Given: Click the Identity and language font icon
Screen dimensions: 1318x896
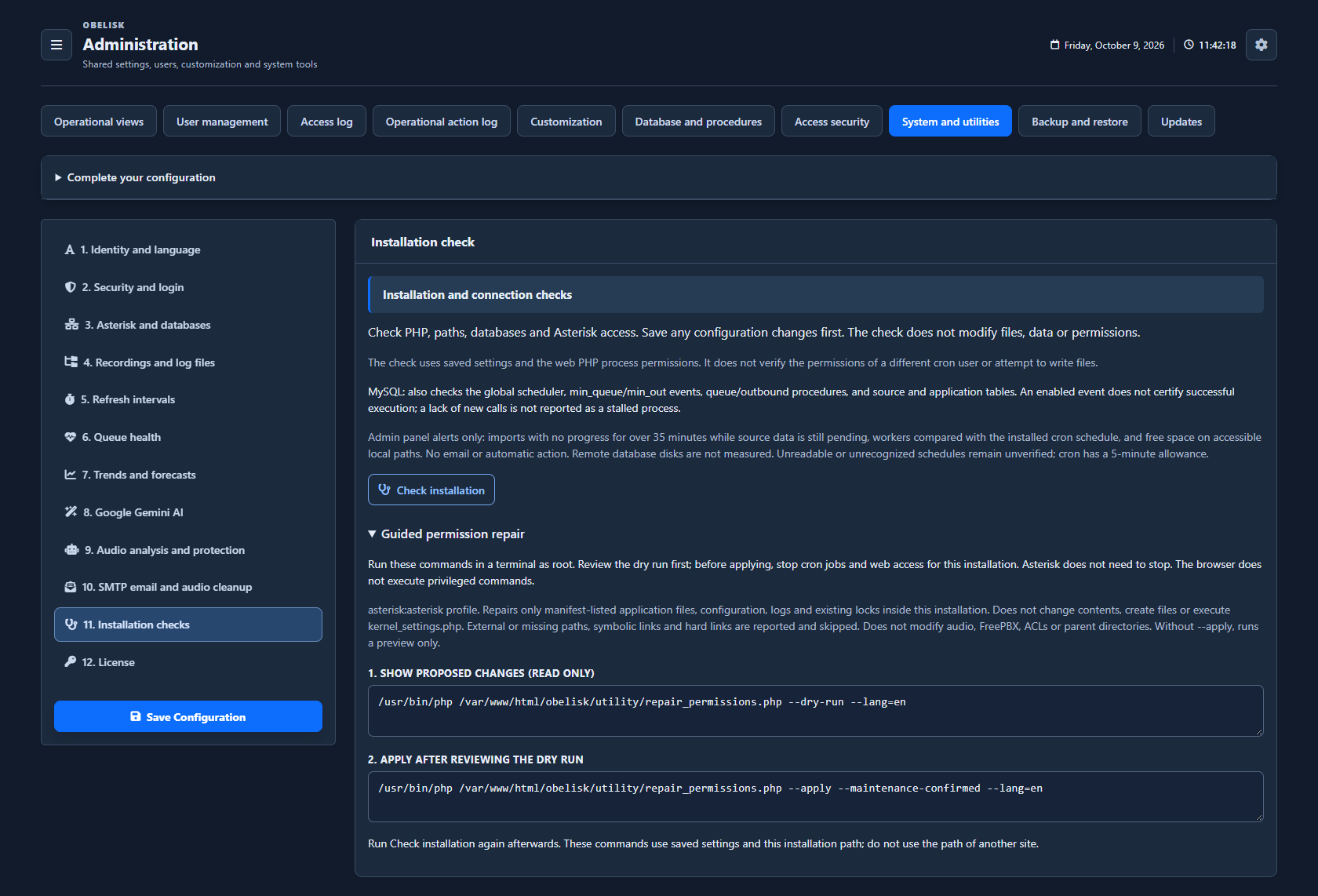Looking at the screenshot, I should point(70,249).
